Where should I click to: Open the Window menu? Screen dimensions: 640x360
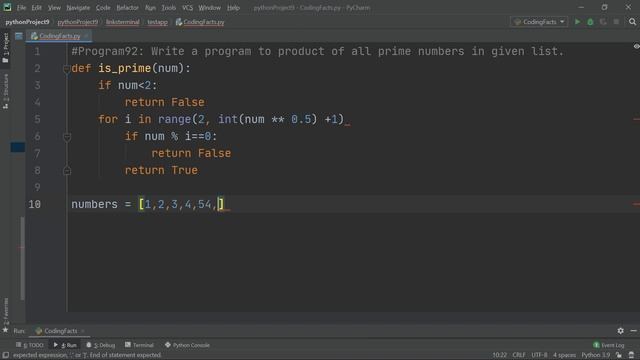coord(209,8)
